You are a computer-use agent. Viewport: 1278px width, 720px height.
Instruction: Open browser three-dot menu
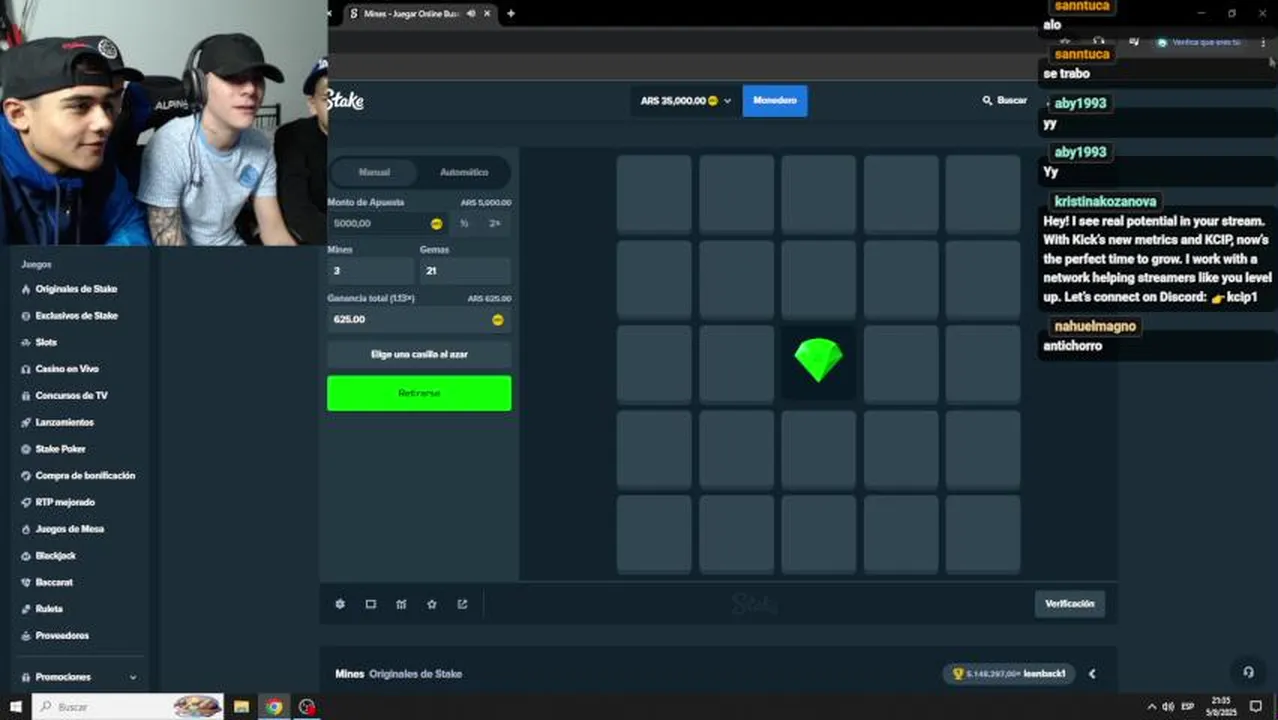[1262, 42]
